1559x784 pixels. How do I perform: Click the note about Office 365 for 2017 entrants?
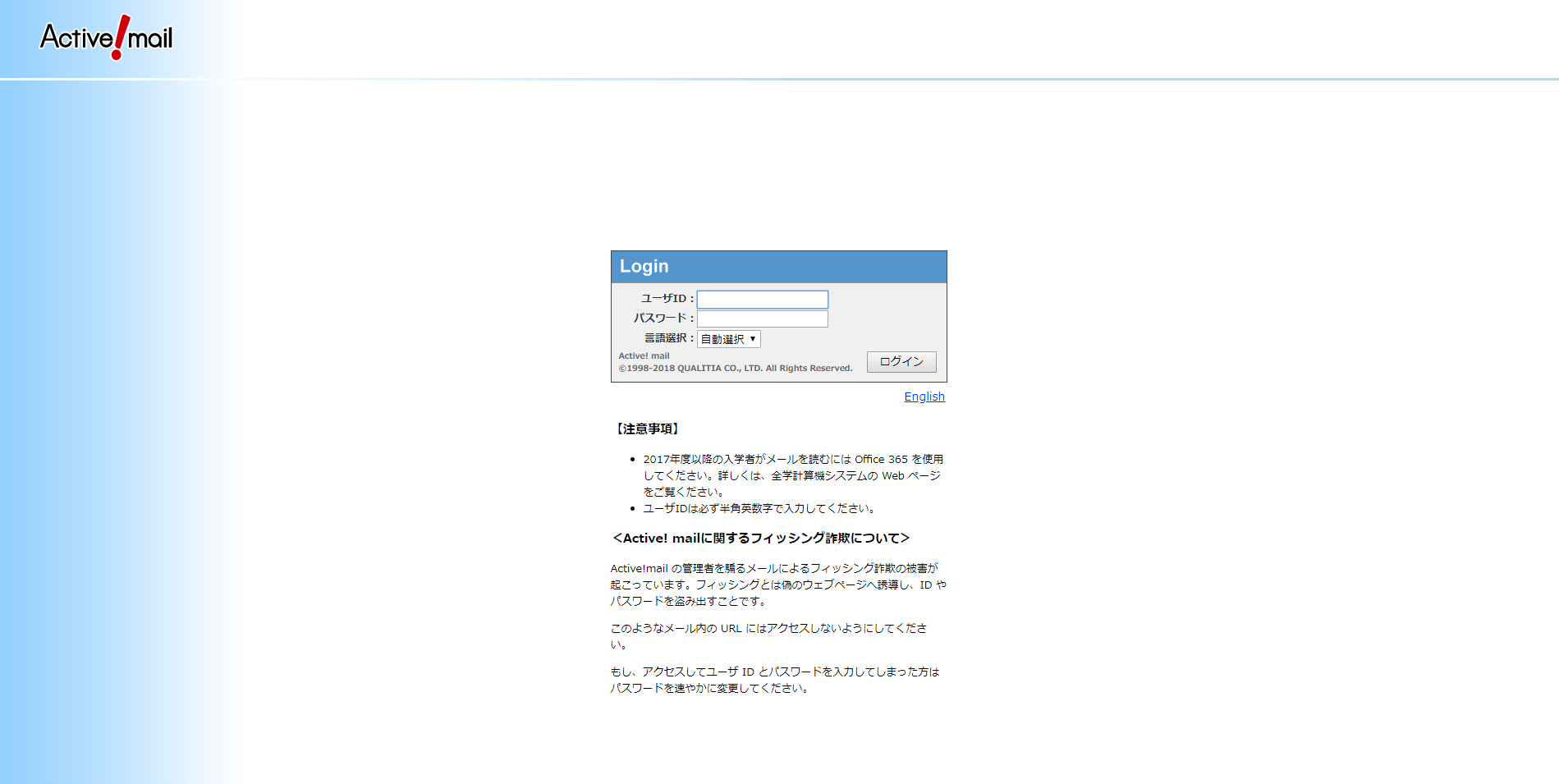coord(793,475)
